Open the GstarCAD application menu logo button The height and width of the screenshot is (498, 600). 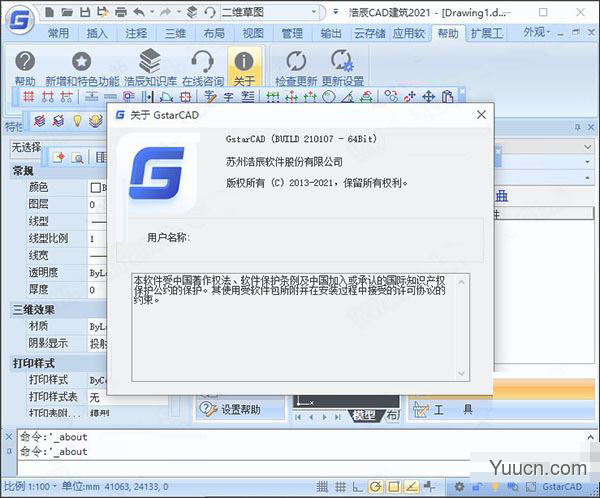[20, 20]
